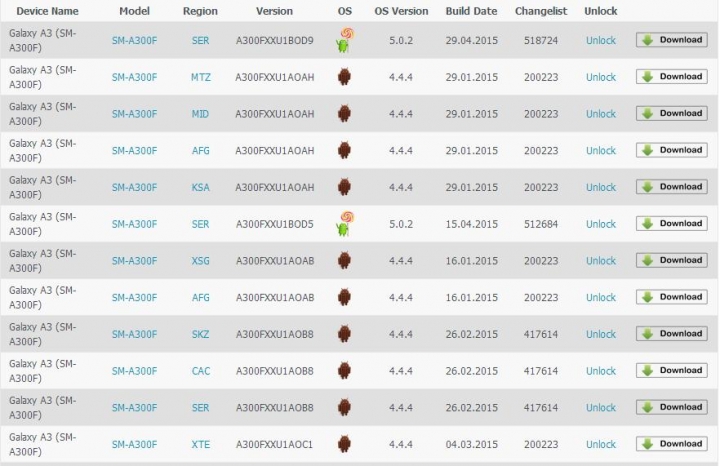This screenshot has width=720, height=466.
Task: Click the Version column header
Action: pyautogui.click(x=274, y=11)
